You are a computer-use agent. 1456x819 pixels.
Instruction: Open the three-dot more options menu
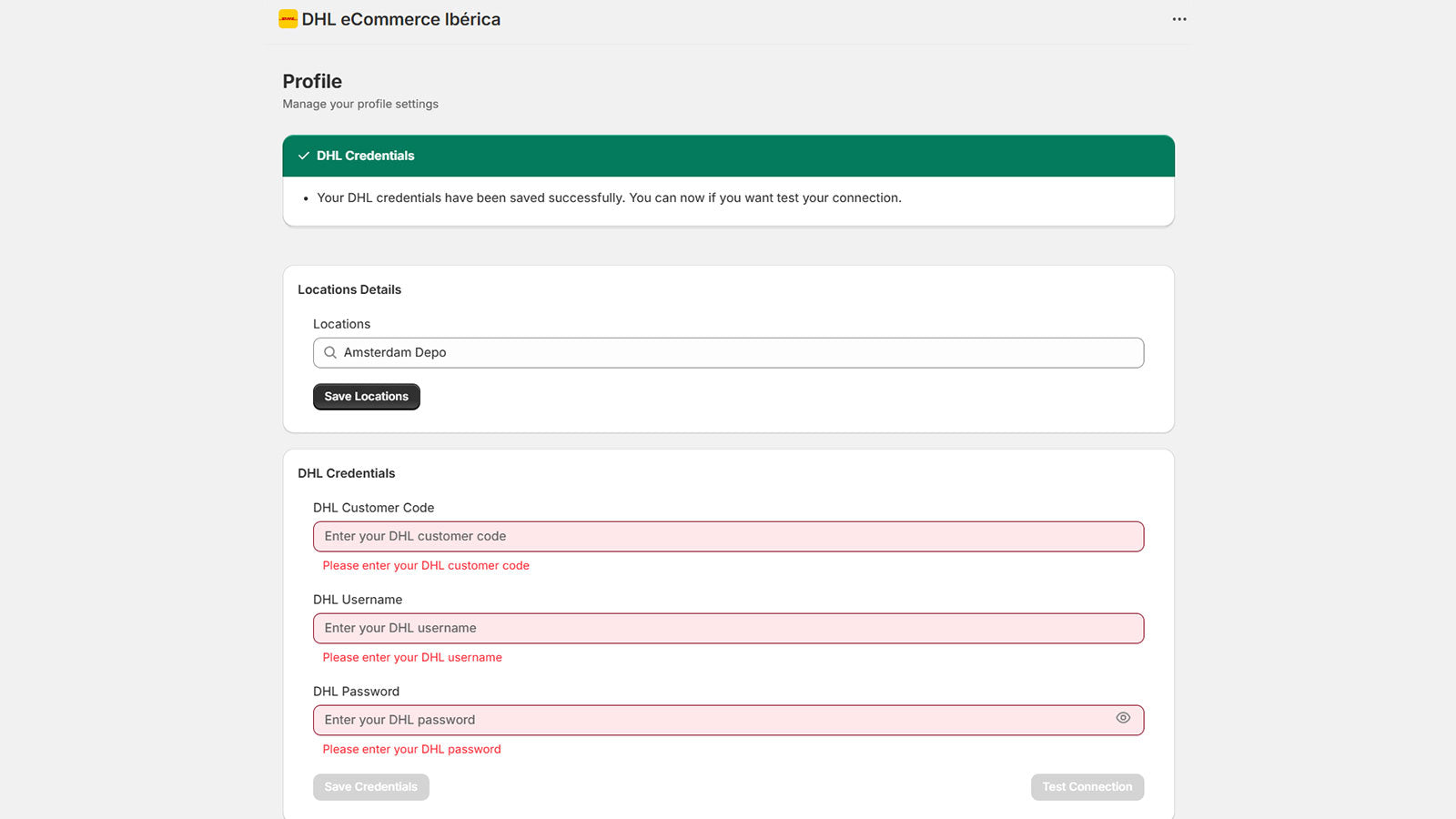[1179, 19]
